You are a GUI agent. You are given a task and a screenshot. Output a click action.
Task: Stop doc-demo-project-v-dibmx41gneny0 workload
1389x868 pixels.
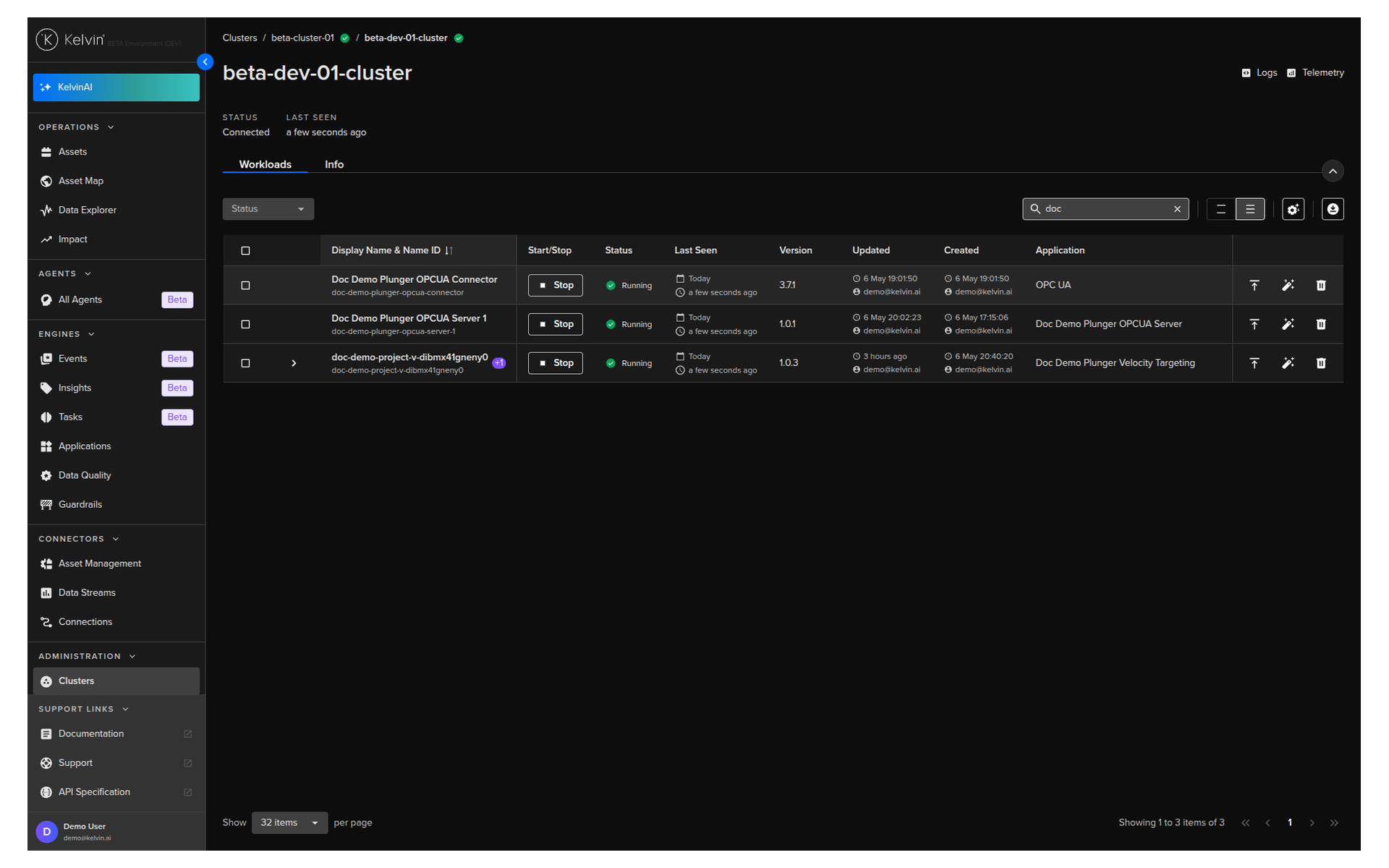pos(556,363)
